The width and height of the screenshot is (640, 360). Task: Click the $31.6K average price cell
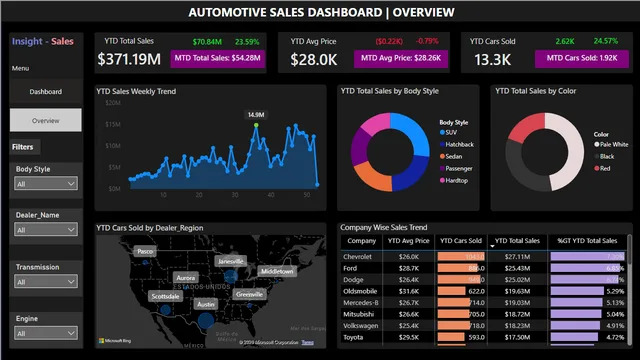pos(409,291)
